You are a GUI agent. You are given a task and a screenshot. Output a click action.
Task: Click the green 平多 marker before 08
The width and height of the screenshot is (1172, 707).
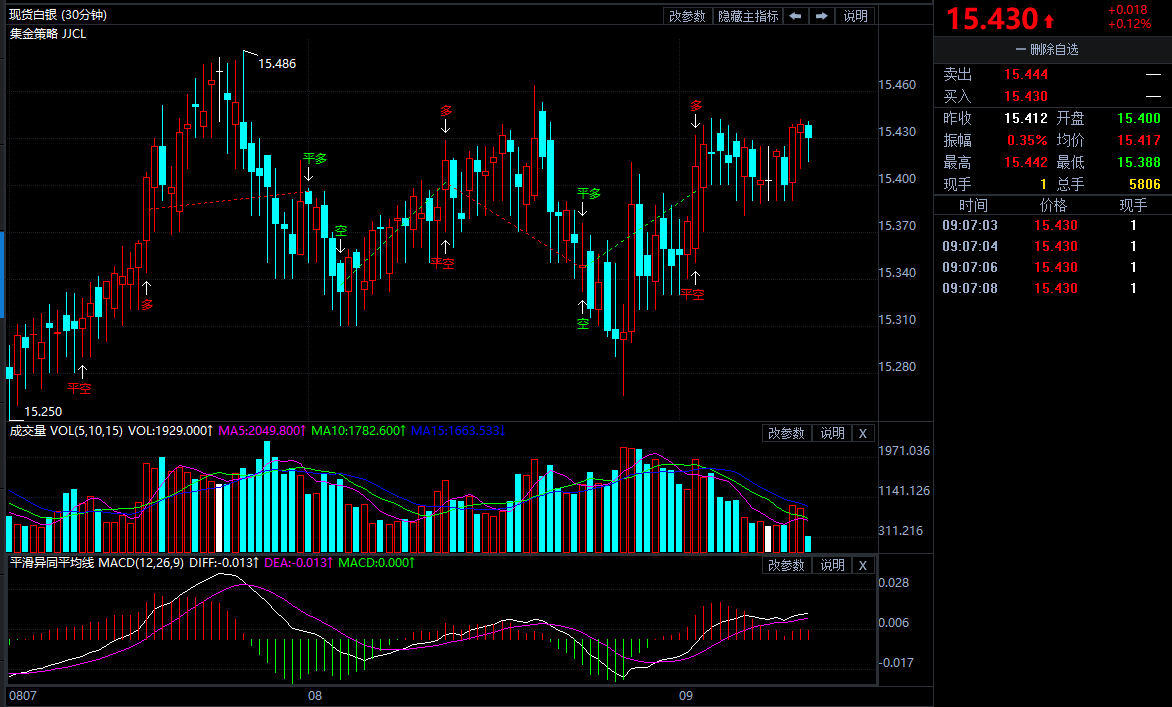click(x=315, y=159)
